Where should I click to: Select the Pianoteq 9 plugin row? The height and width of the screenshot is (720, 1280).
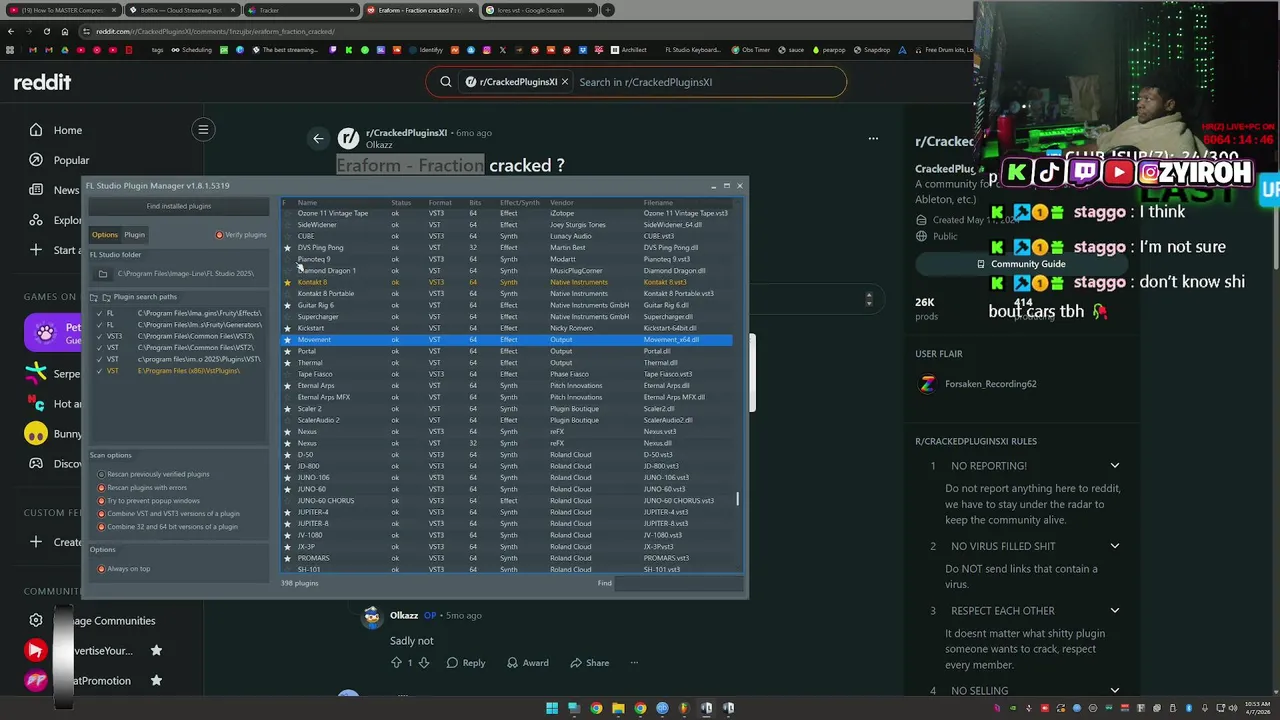point(508,259)
